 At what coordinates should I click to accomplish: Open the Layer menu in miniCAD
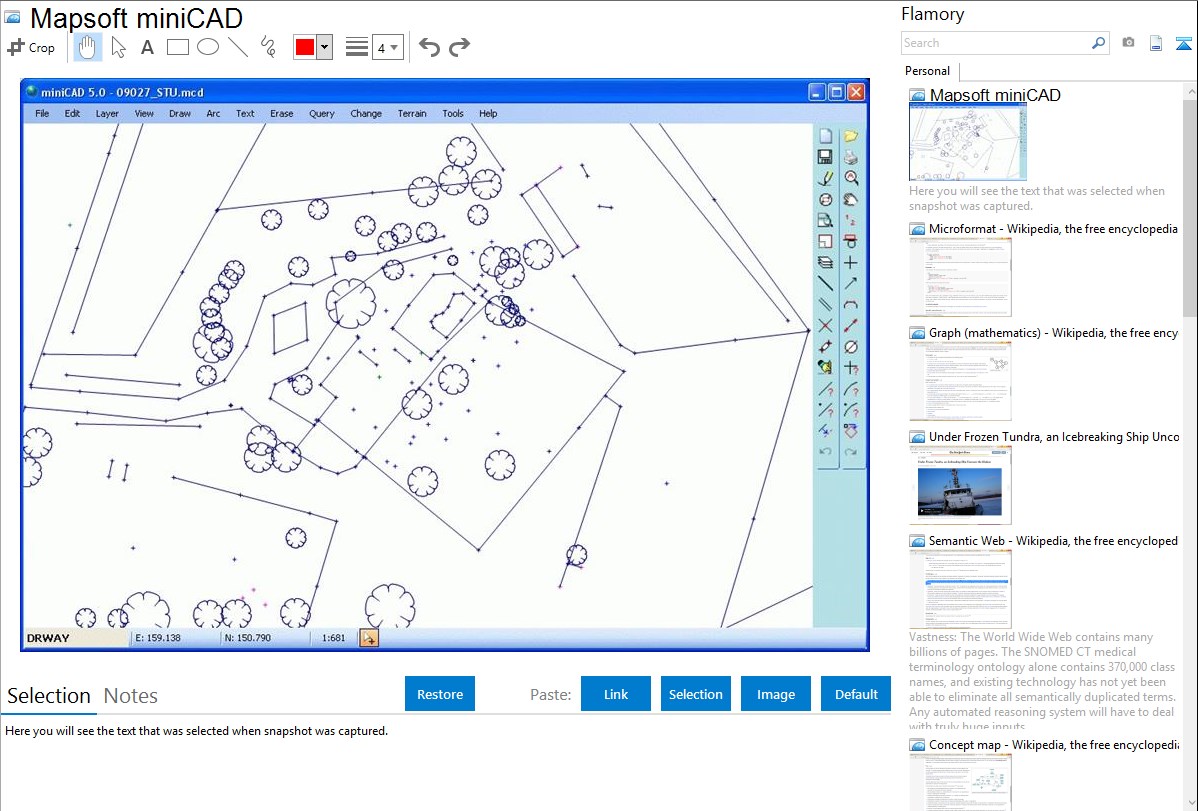107,113
